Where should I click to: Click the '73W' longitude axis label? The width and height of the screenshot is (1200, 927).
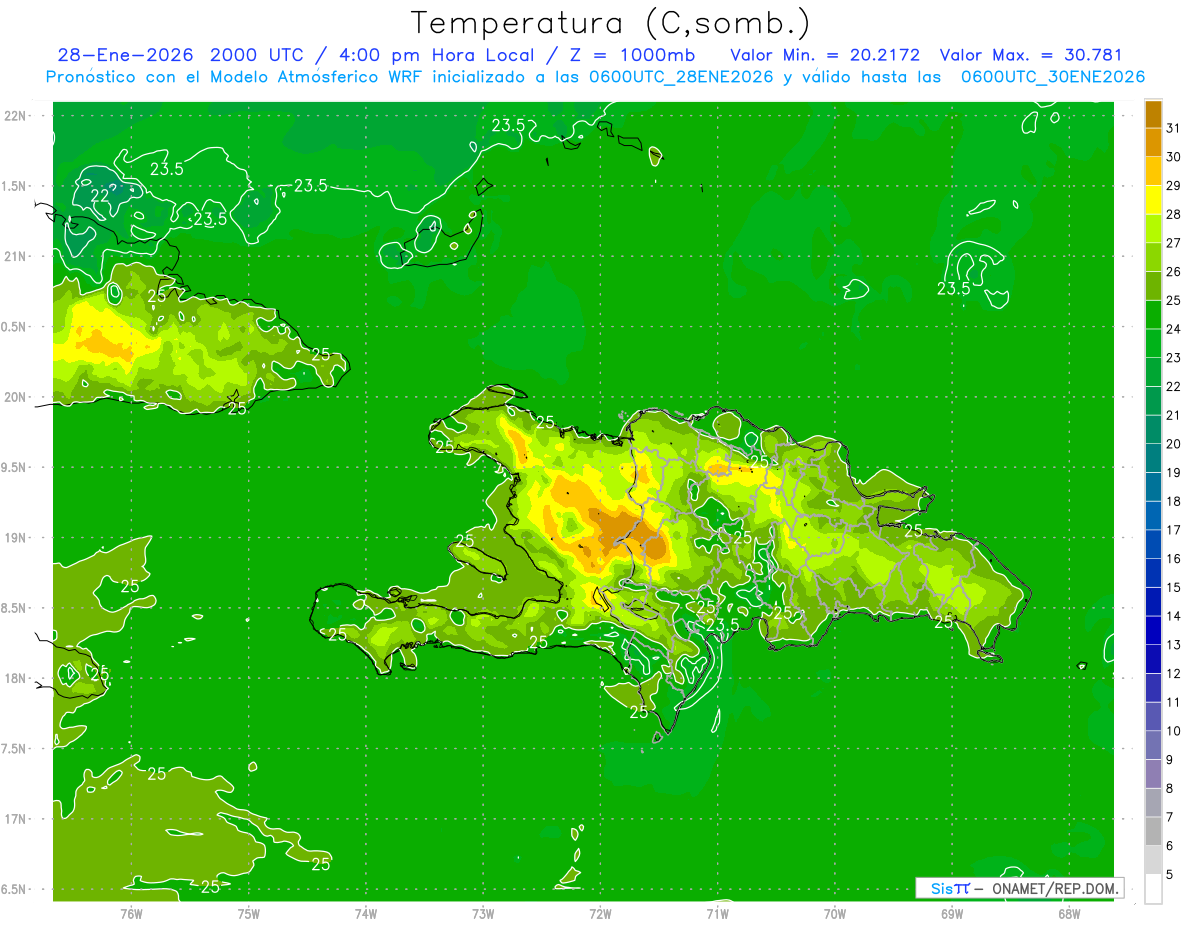pos(484,913)
